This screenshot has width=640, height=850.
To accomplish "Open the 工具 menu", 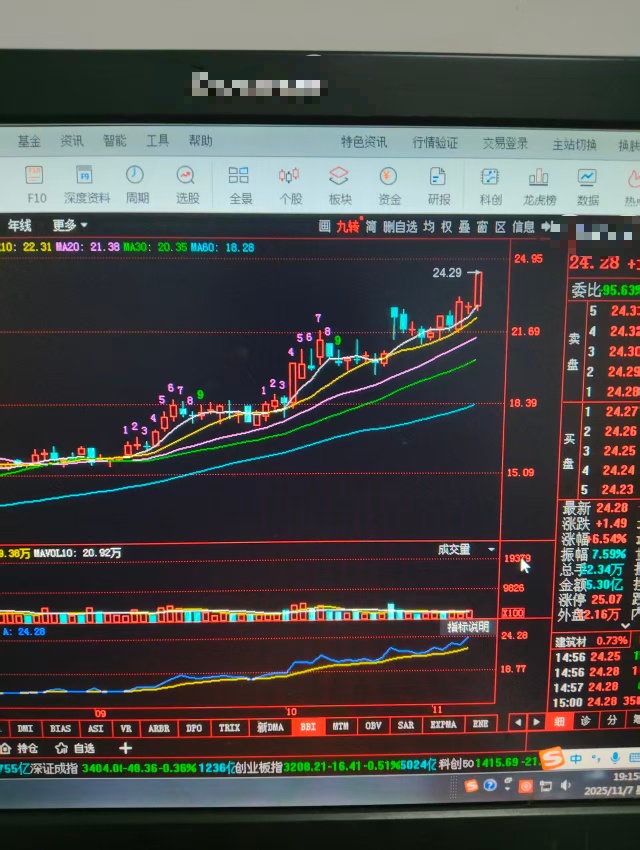I will (x=158, y=141).
